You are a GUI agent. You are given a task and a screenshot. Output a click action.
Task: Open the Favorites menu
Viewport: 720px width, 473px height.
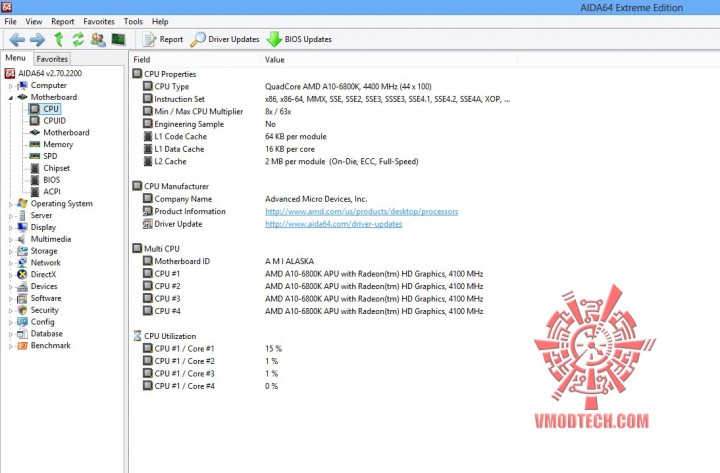pyautogui.click(x=99, y=22)
